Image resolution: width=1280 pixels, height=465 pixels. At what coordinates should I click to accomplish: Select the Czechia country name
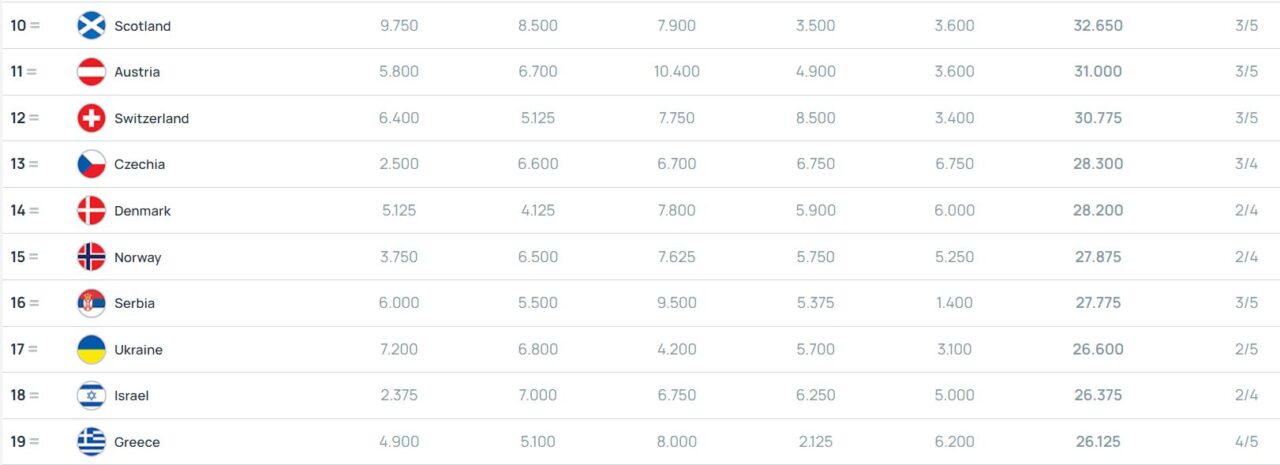pyautogui.click(x=139, y=164)
